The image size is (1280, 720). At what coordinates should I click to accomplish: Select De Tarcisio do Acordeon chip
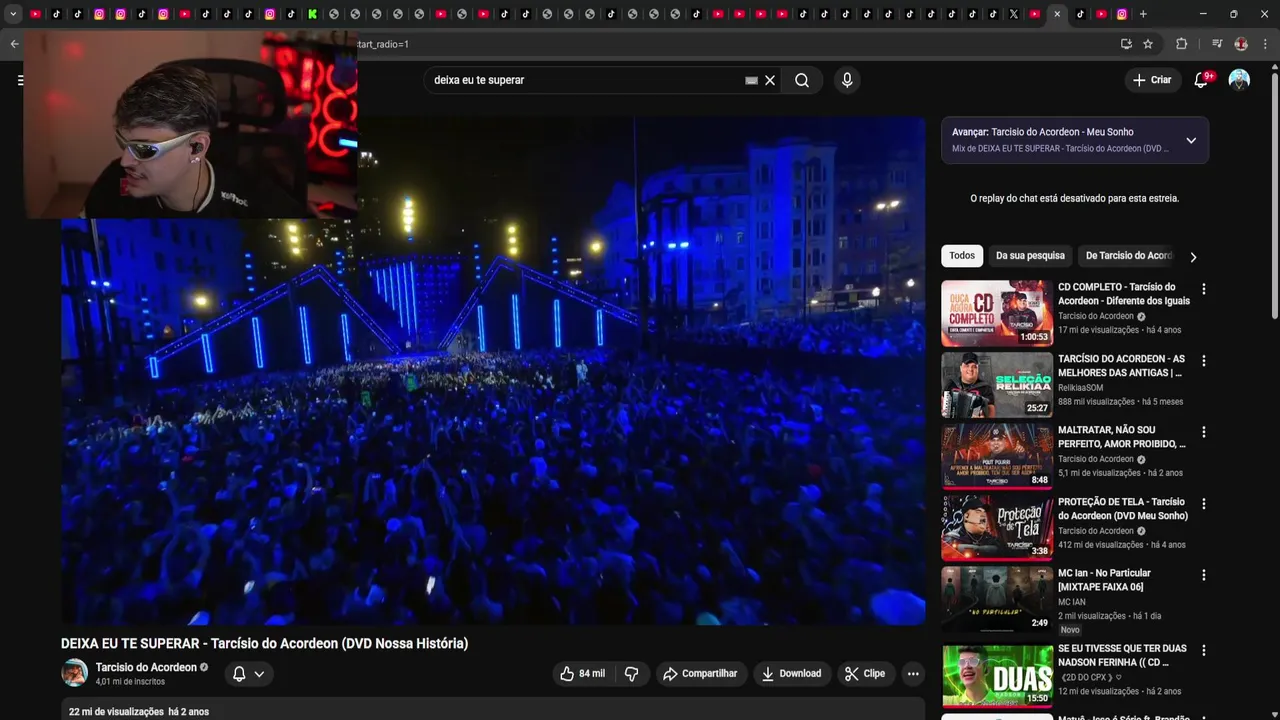1128,256
